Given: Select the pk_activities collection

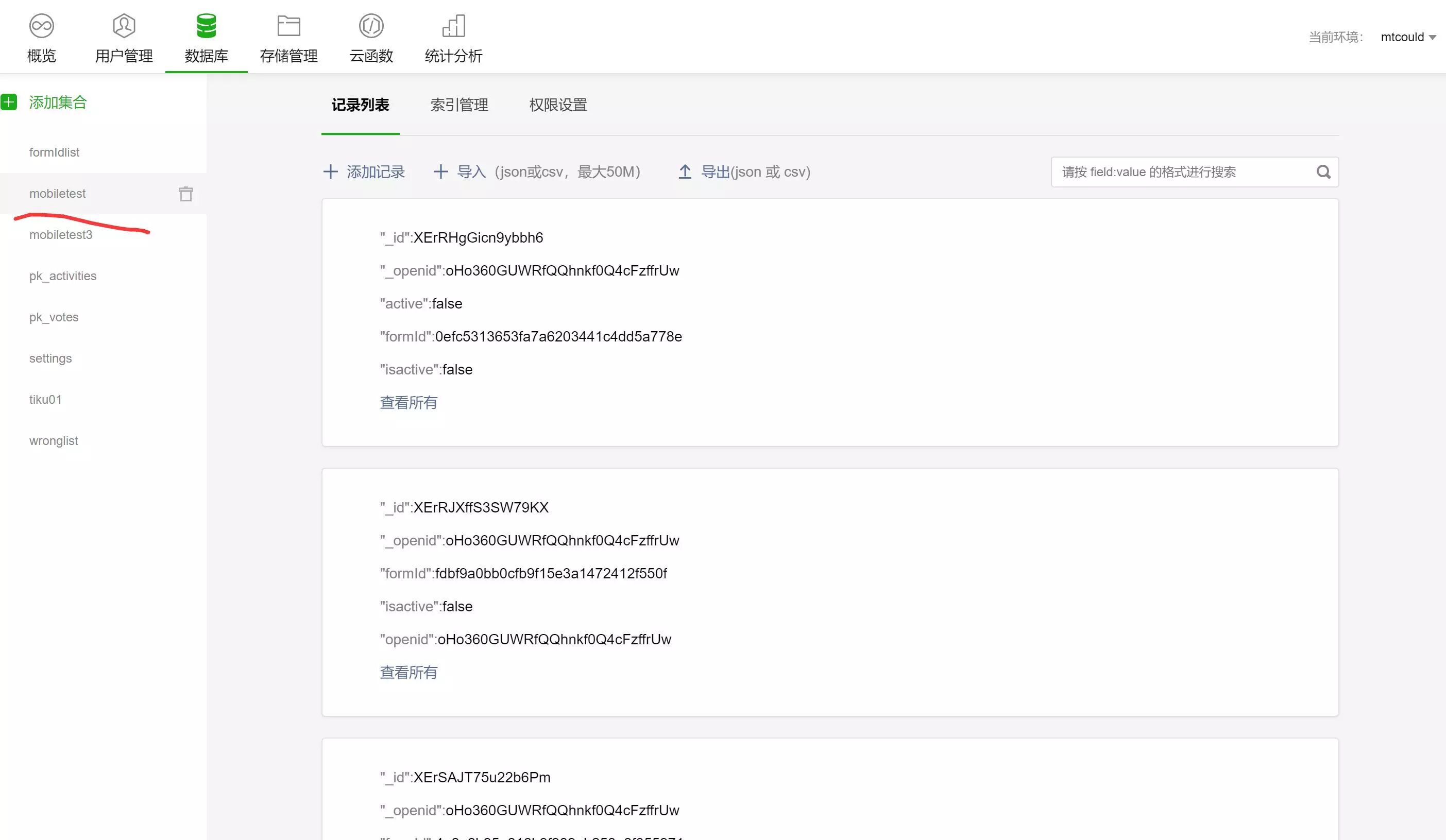Looking at the screenshot, I should click(x=62, y=276).
